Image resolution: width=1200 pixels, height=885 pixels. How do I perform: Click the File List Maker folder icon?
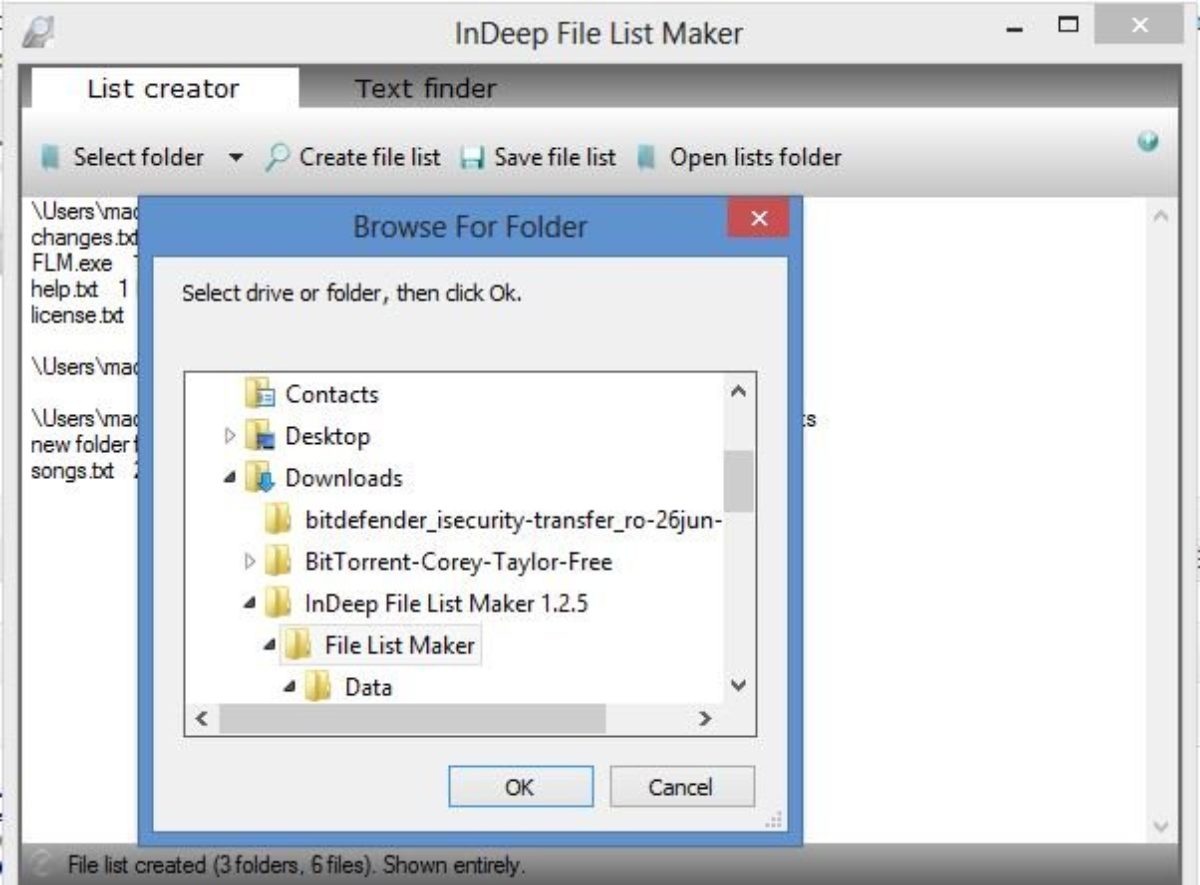point(299,645)
